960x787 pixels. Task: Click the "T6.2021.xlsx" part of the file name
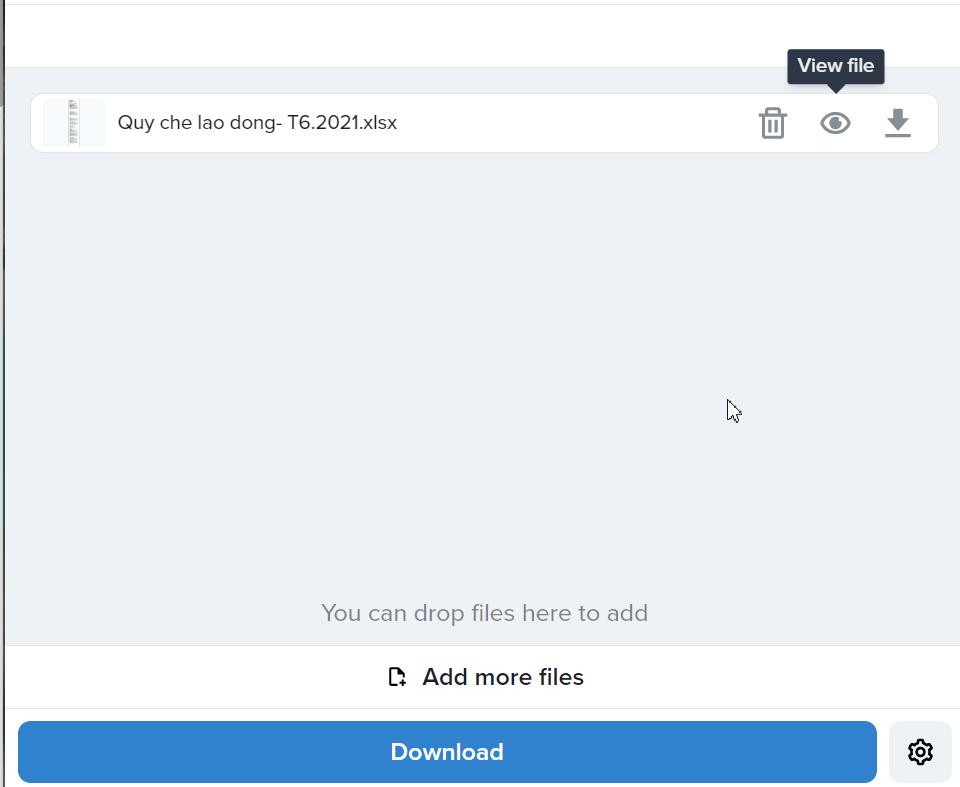pyautogui.click(x=342, y=123)
